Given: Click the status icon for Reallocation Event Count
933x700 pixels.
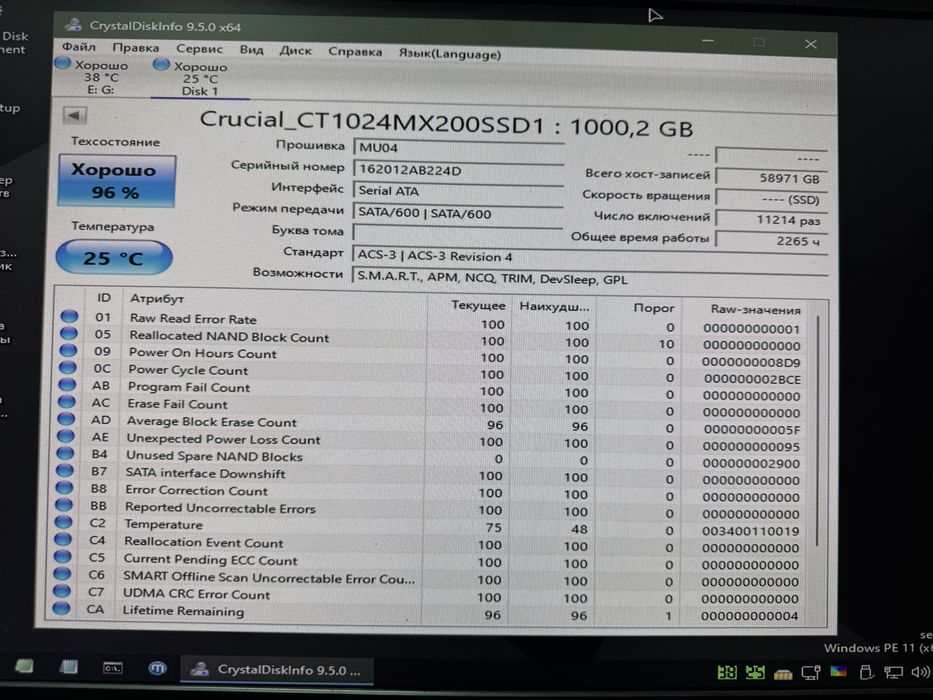Looking at the screenshot, I should point(62,539).
